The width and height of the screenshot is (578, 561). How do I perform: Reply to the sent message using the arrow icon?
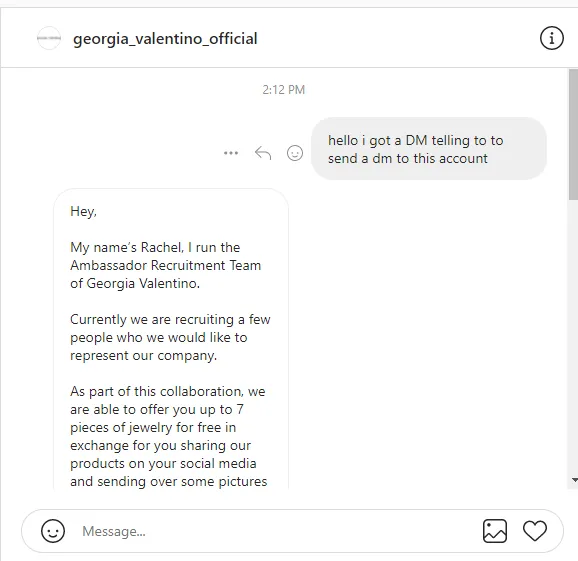point(263,153)
